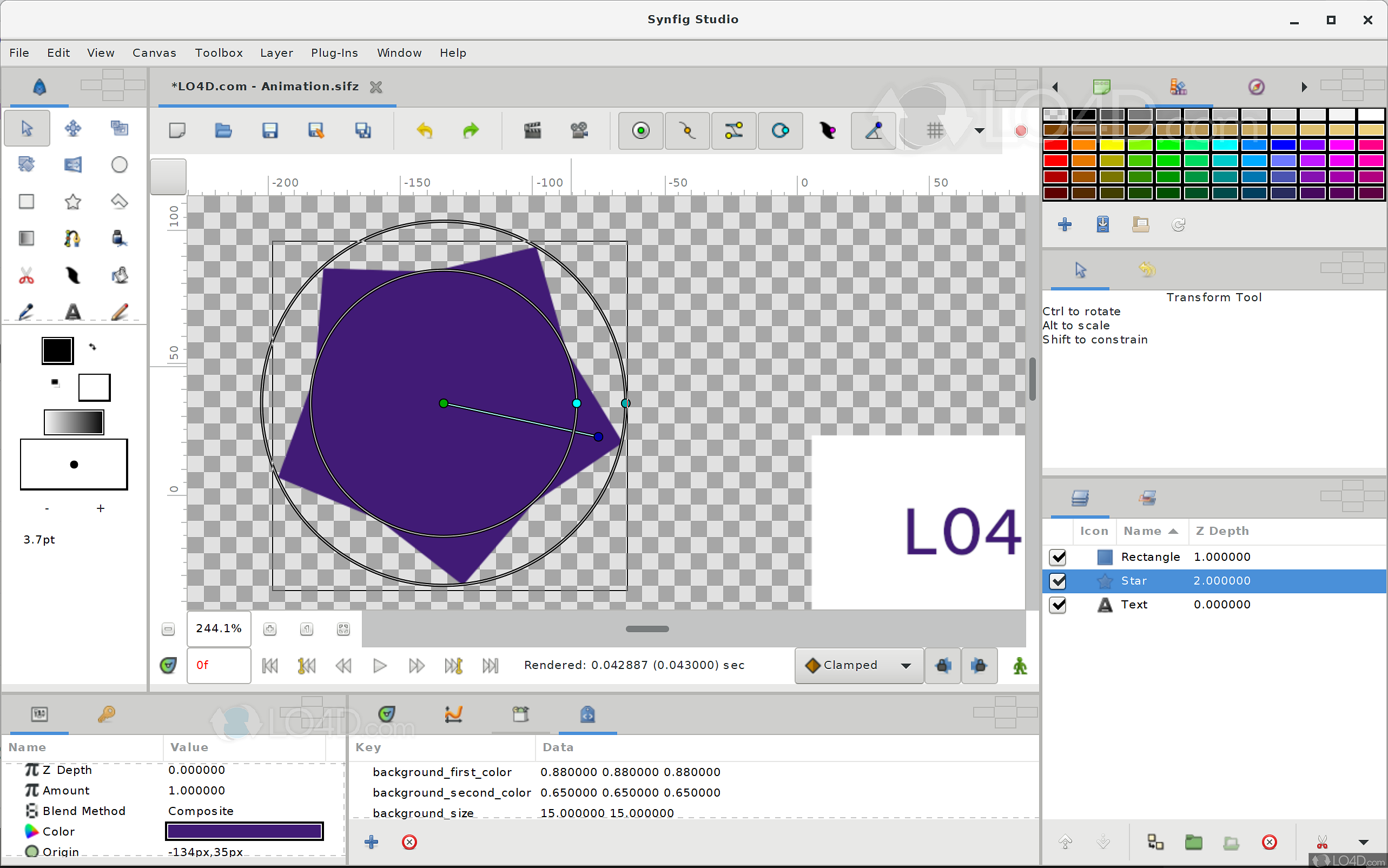Show previous palette panel tabs arrow

(1055, 87)
